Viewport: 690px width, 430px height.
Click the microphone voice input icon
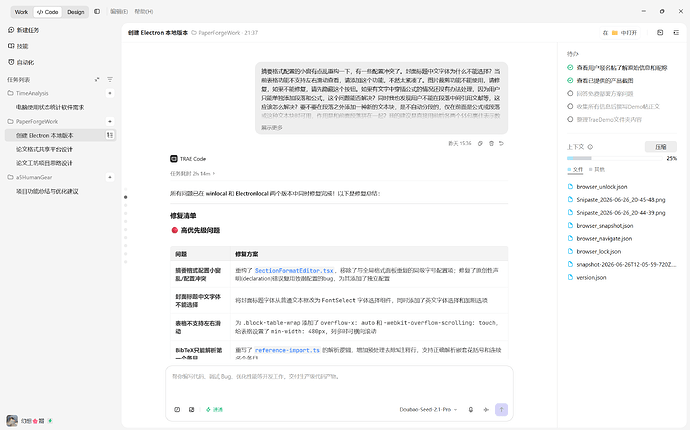click(470, 409)
